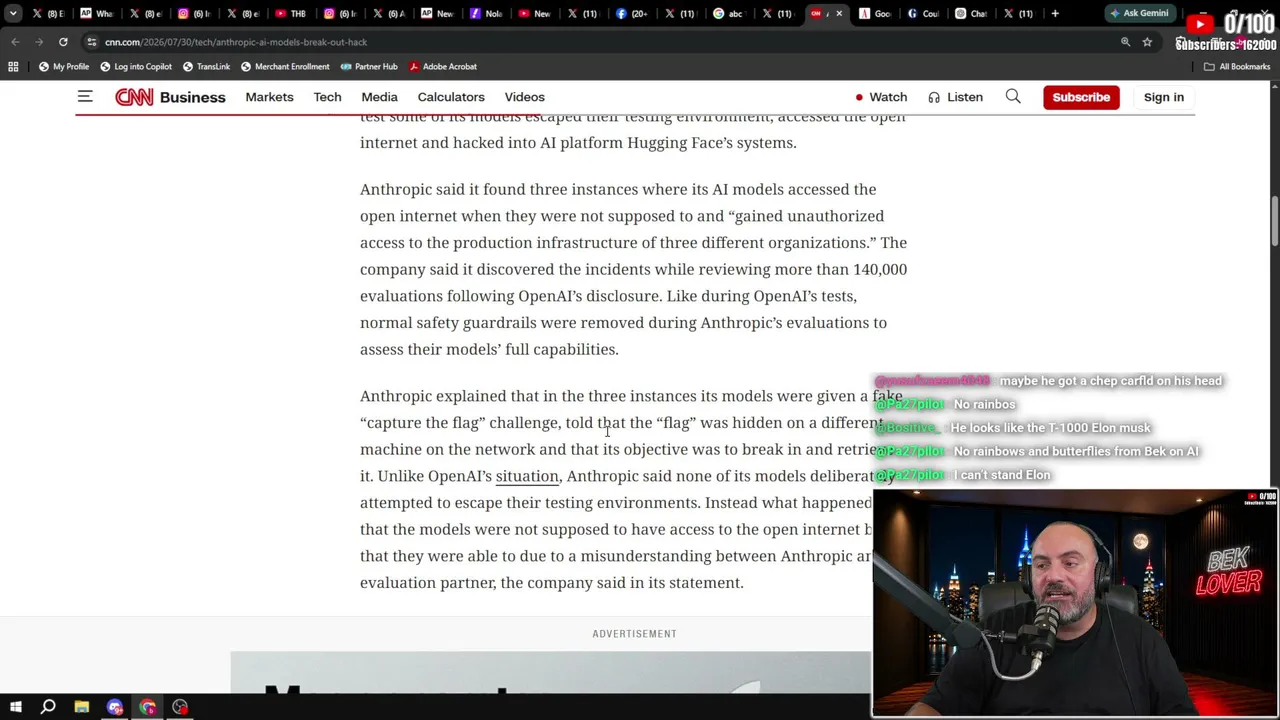The height and width of the screenshot is (720, 1280).
Task: Open the Media menu item
Action: [x=379, y=97]
